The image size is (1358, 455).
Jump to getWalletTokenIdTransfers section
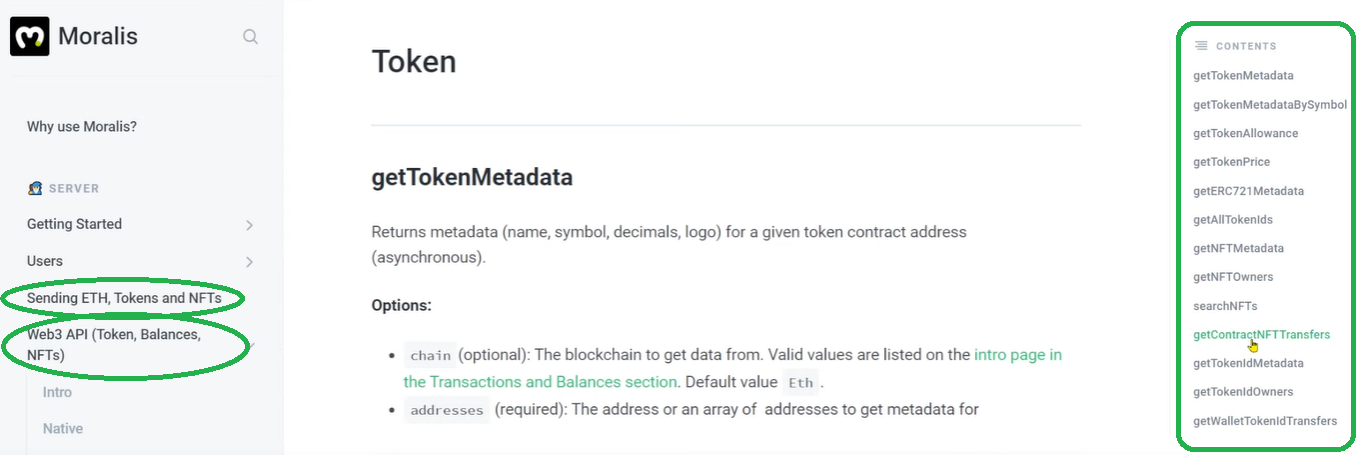tap(1264, 421)
